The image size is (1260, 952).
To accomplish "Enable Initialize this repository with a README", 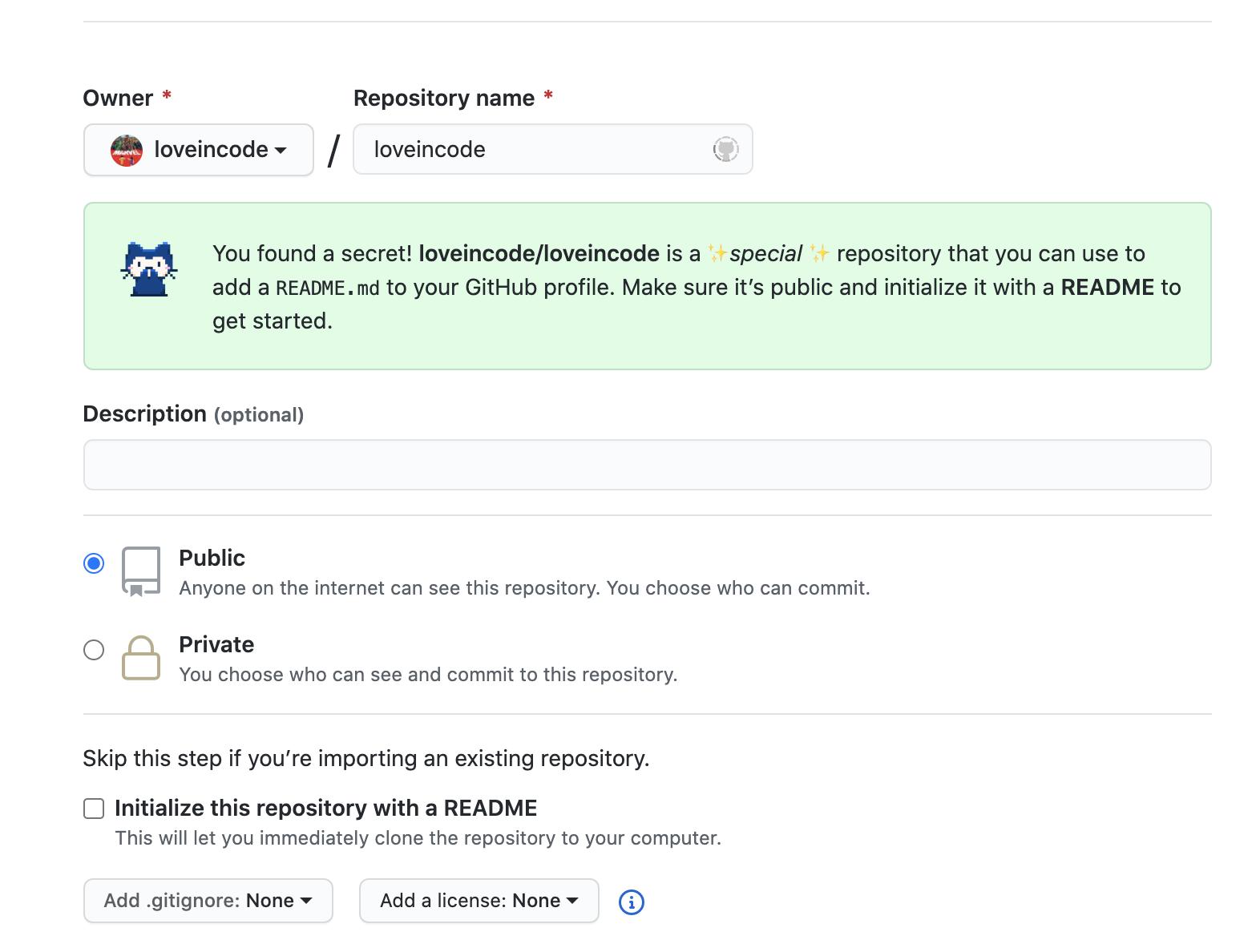I will point(94,809).
